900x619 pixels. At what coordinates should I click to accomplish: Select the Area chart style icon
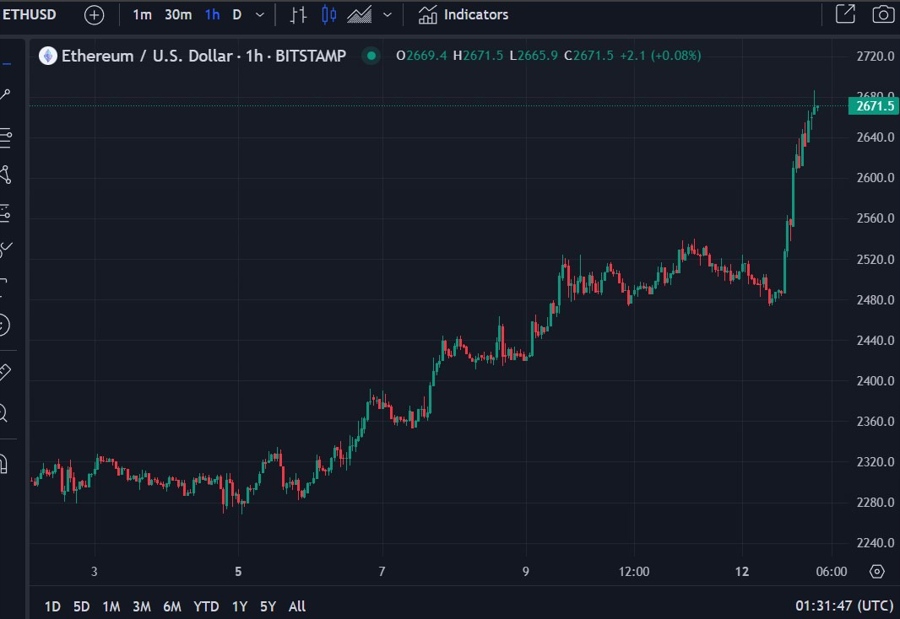(359, 15)
